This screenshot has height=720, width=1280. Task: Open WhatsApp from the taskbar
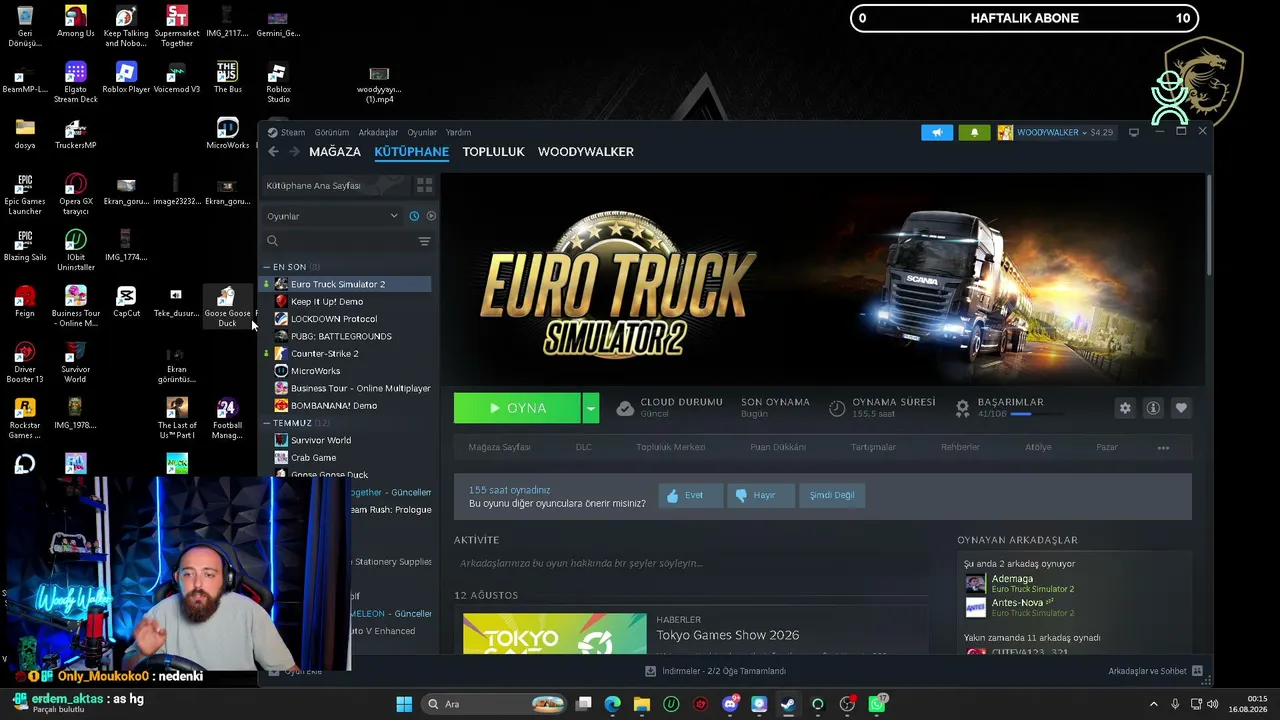[877, 704]
